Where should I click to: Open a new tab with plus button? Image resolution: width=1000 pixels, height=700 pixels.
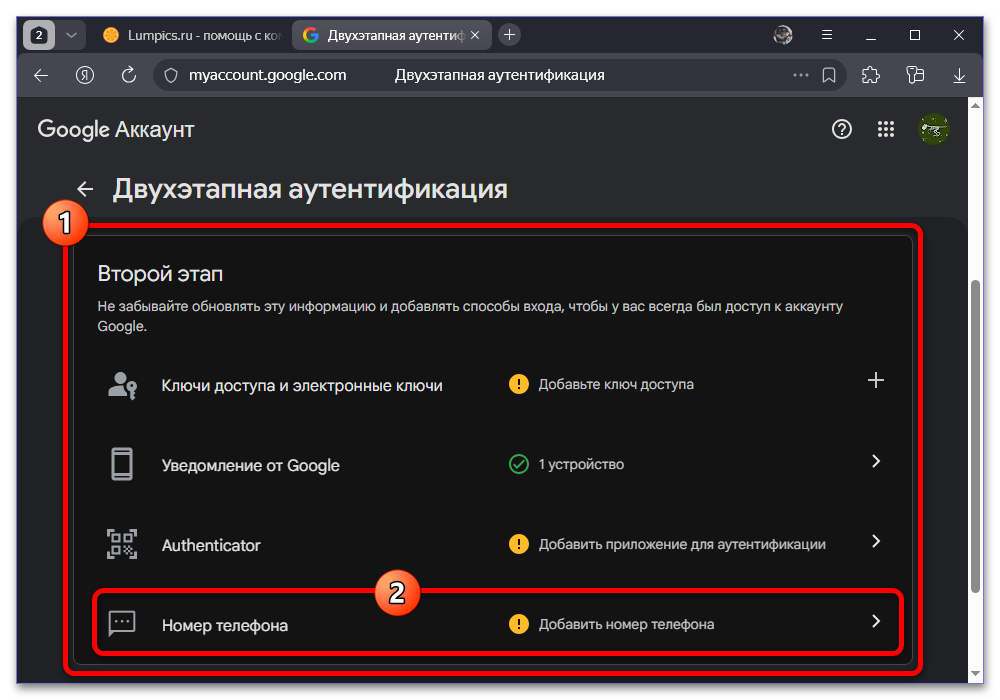click(x=509, y=35)
